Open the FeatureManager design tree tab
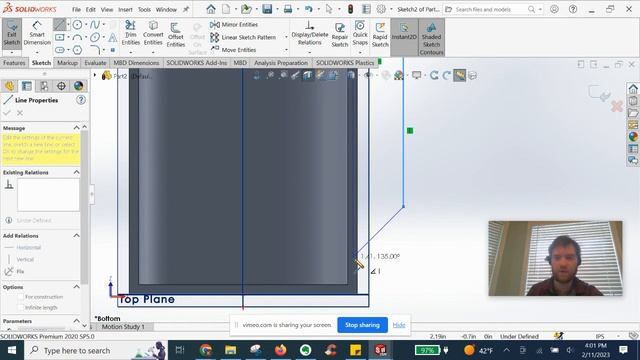 (x=9, y=86)
